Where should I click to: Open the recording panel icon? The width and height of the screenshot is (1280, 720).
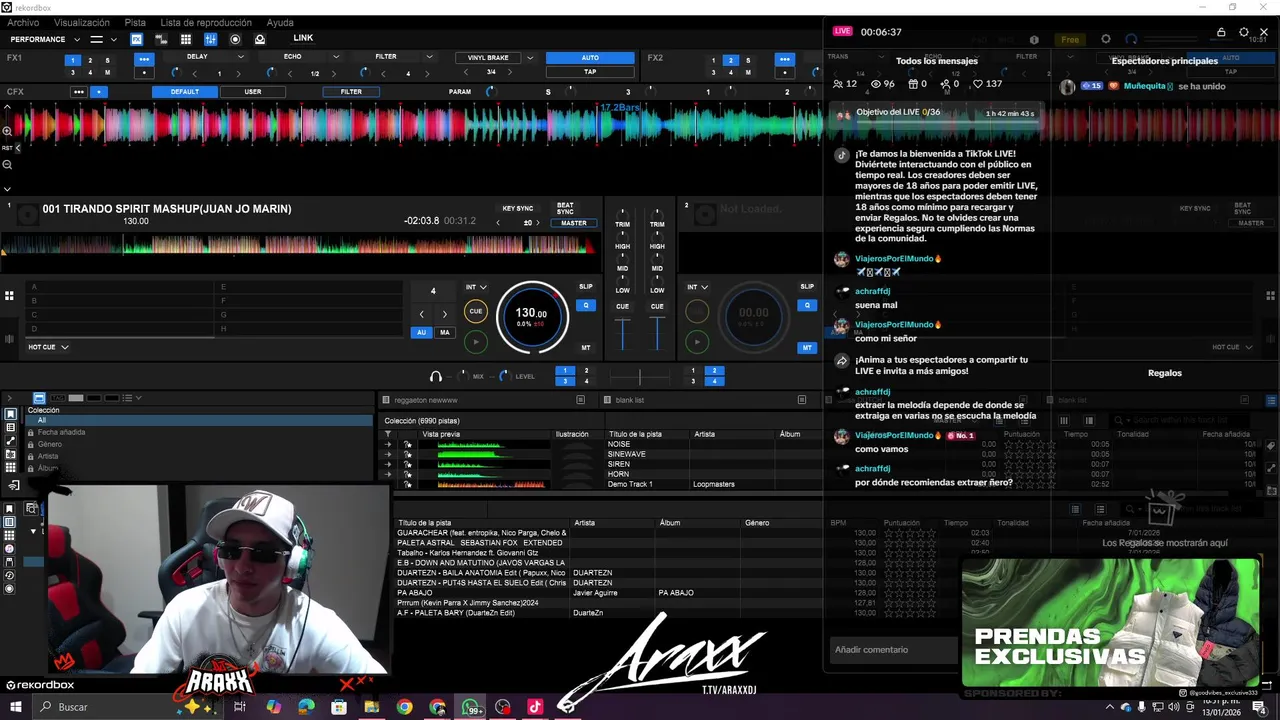(235, 39)
